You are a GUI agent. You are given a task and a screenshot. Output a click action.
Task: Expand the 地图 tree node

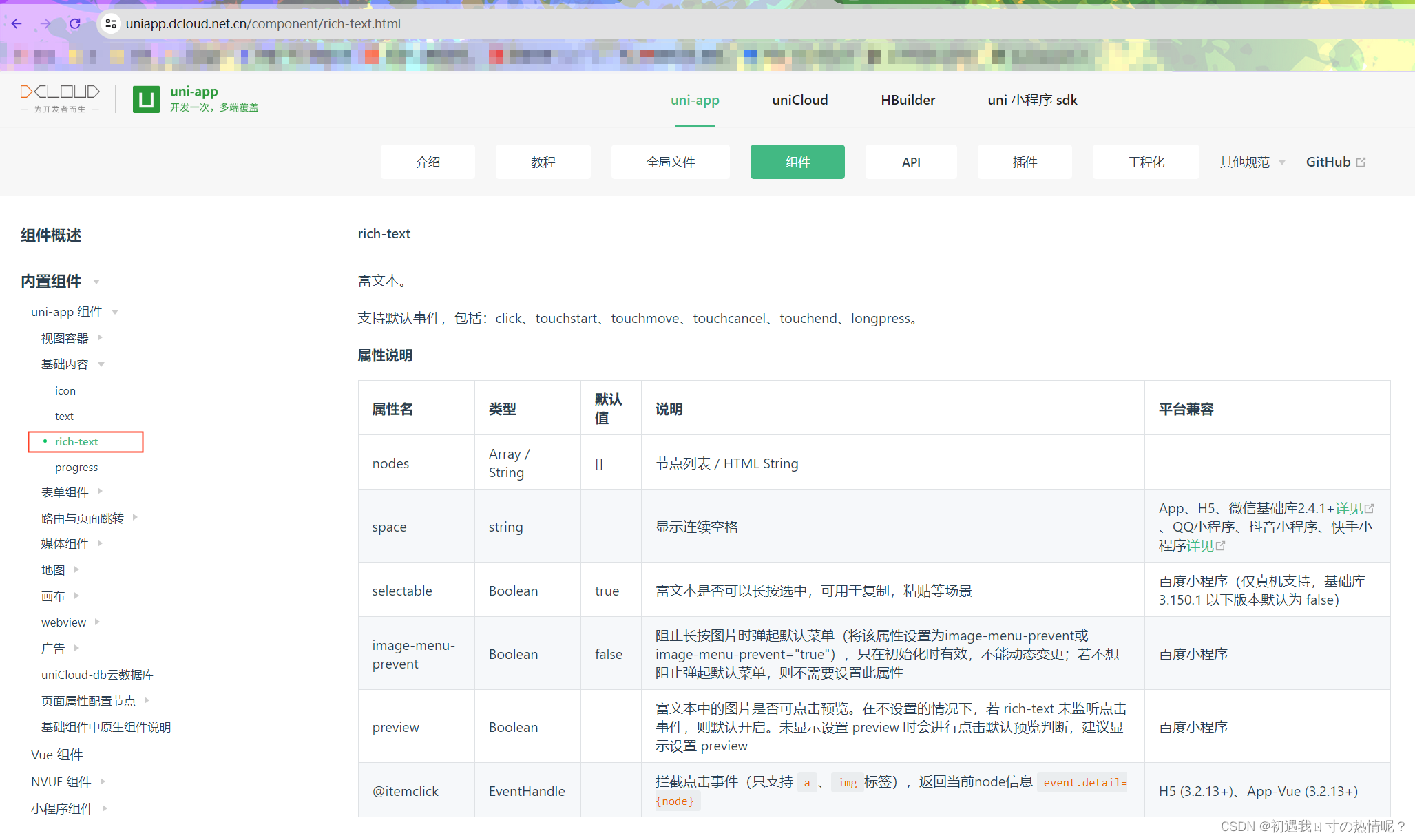[x=60, y=570]
